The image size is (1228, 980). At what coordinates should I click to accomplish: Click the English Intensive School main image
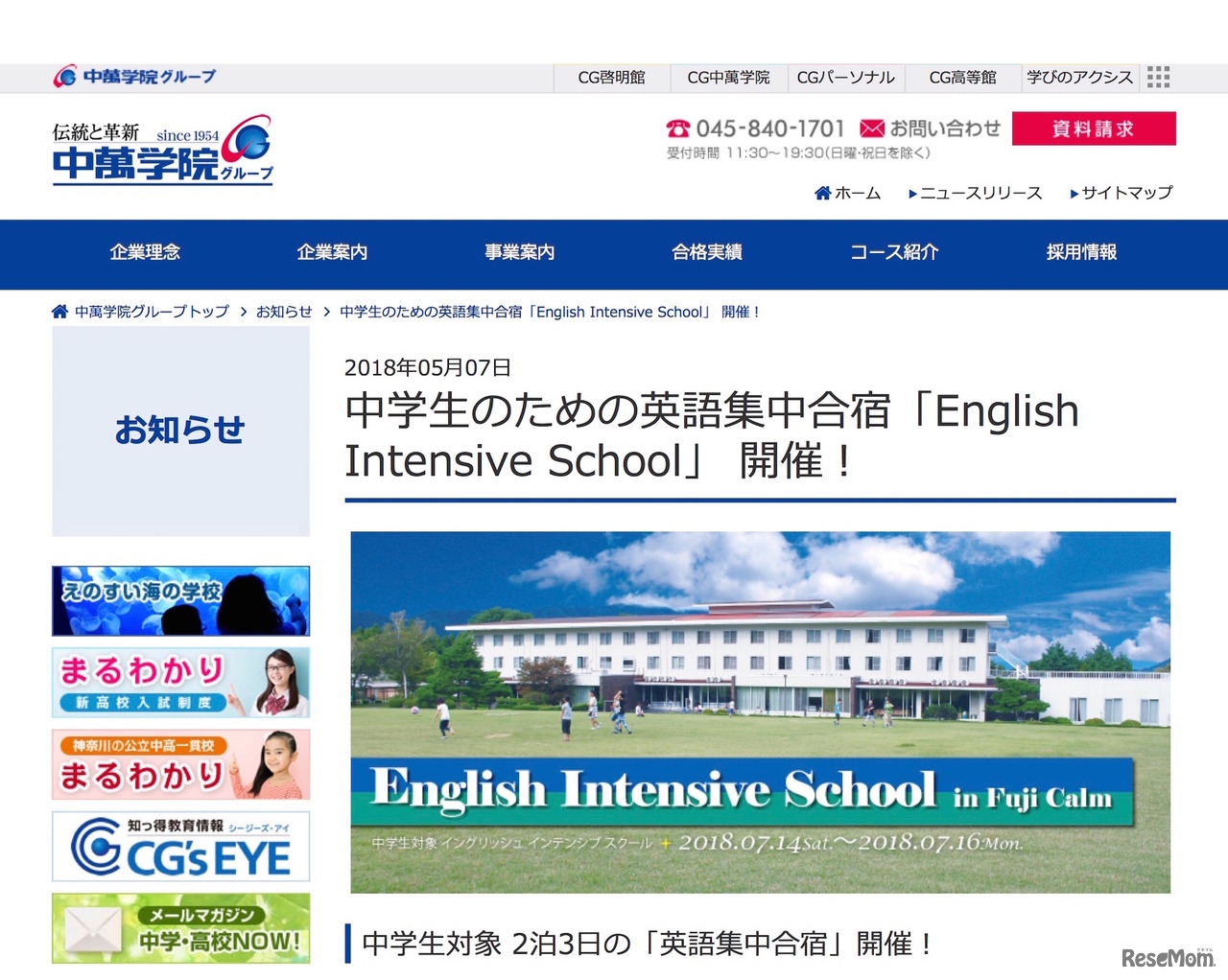[761, 711]
